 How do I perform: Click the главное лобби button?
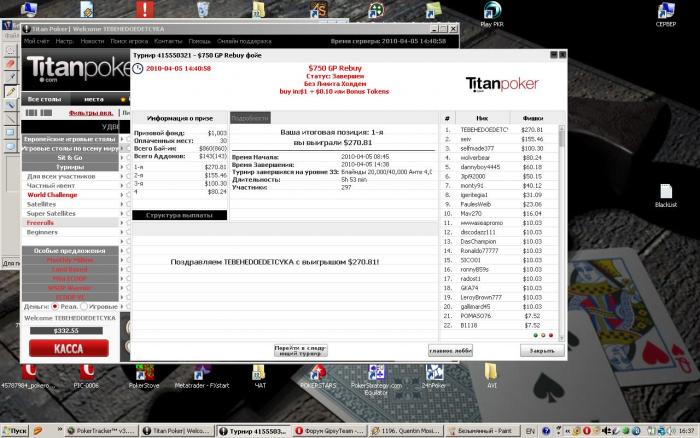click(x=450, y=351)
